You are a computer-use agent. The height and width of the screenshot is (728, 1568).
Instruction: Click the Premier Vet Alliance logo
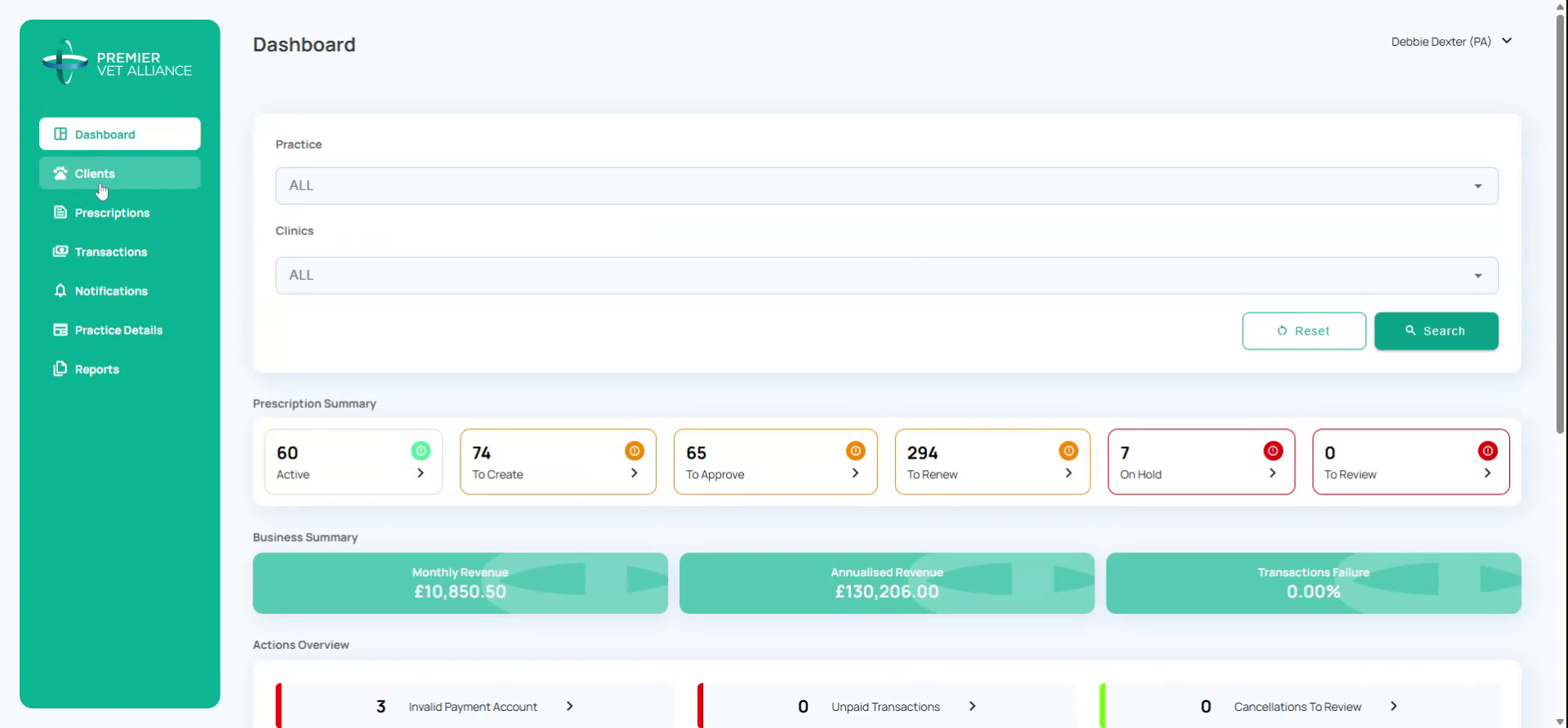pyautogui.click(x=117, y=63)
